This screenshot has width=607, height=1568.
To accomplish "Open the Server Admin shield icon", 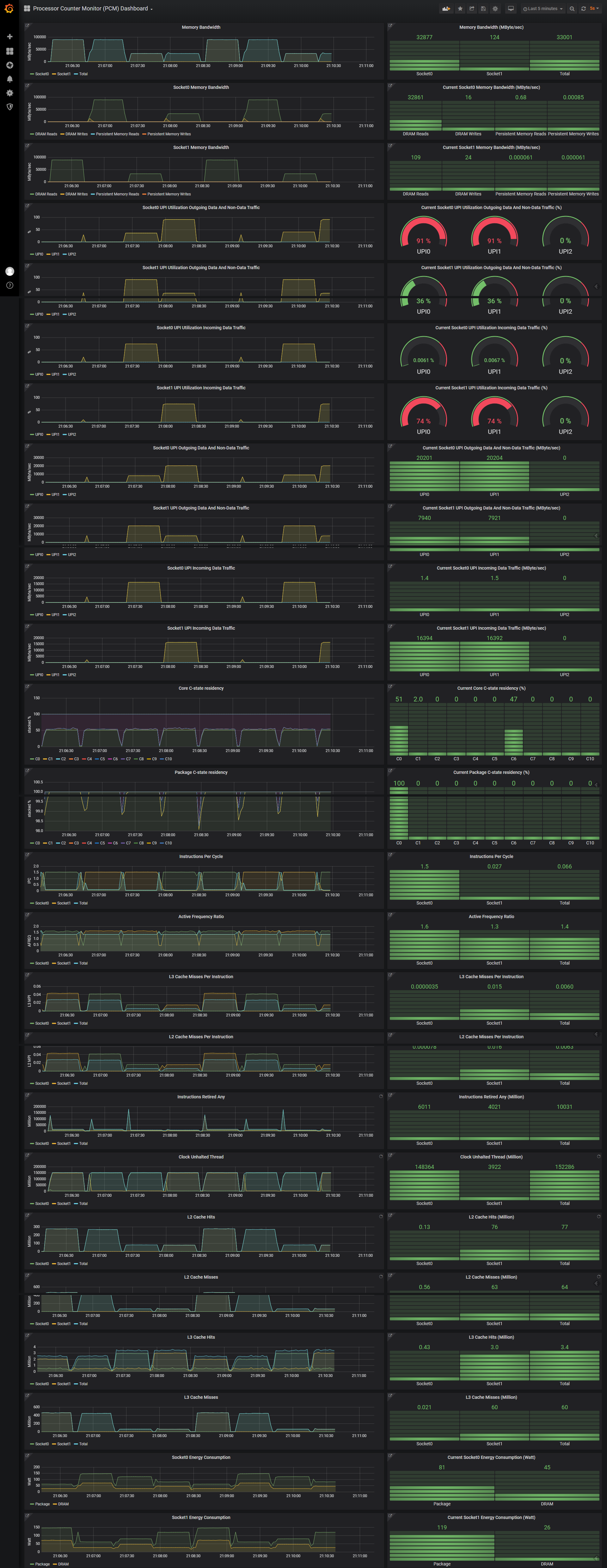I will point(9,107).
